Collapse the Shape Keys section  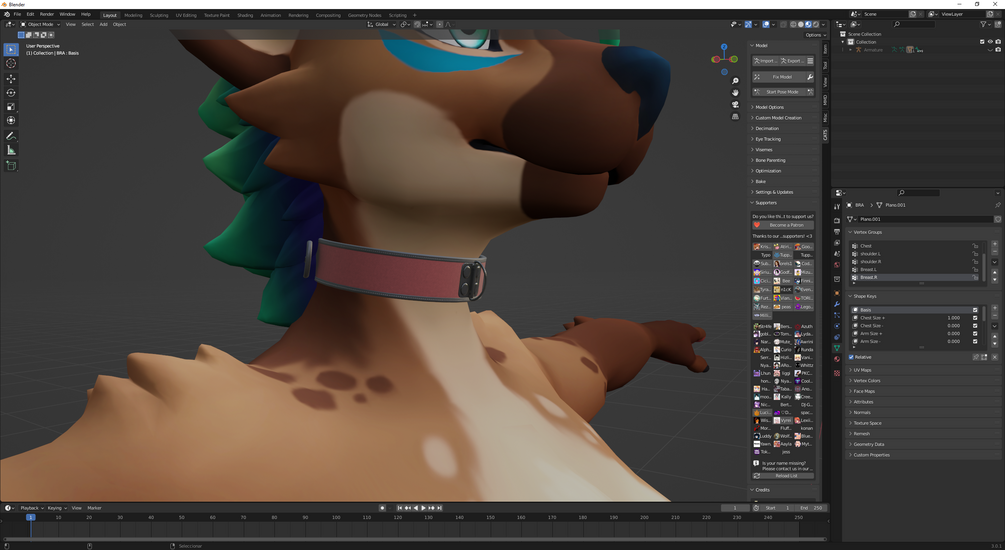pyautogui.click(x=864, y=296)
